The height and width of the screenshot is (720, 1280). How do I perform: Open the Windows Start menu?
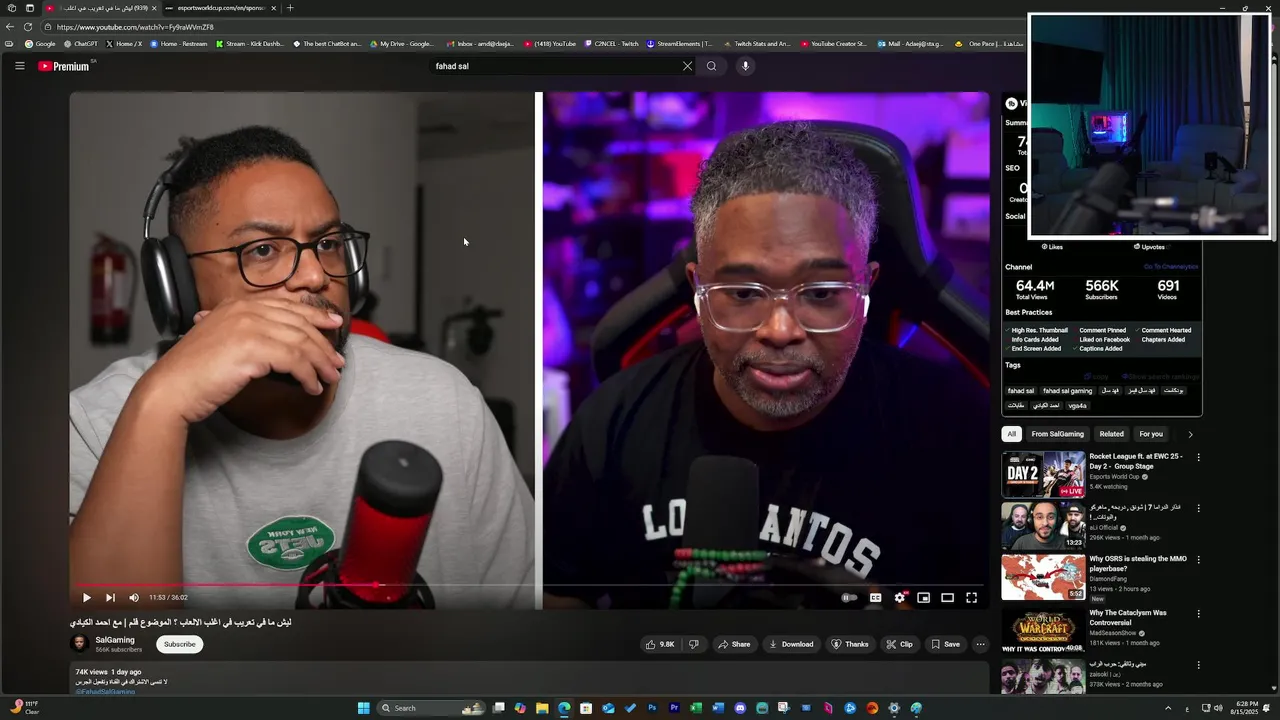(x=364, y=708)
